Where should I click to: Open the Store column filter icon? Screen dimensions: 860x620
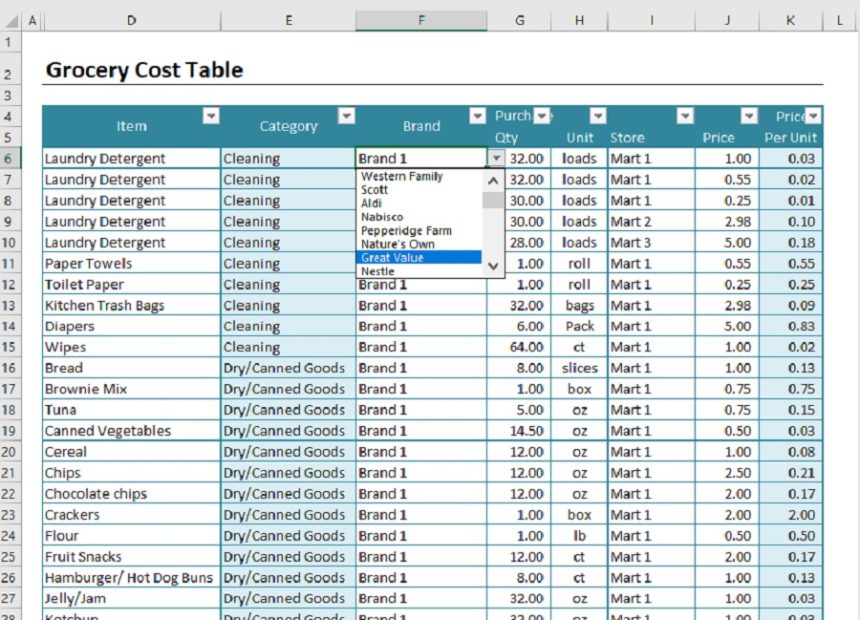pyautogui.click(x=686, y=116)
